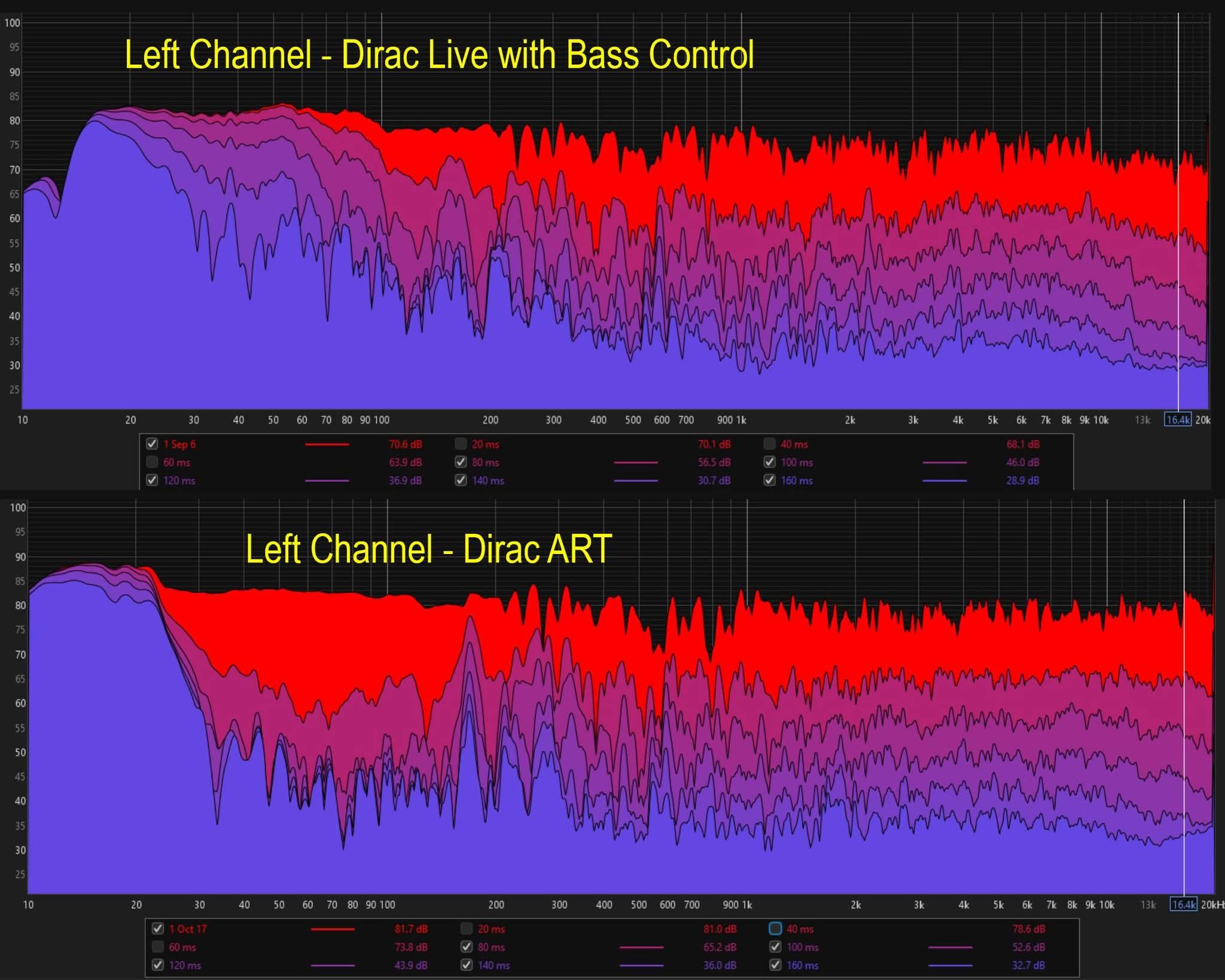This screenshot has width=1225, height=980.
Task: Disable the 100 ms slice in bottom legend
Action: pos(775,946)
